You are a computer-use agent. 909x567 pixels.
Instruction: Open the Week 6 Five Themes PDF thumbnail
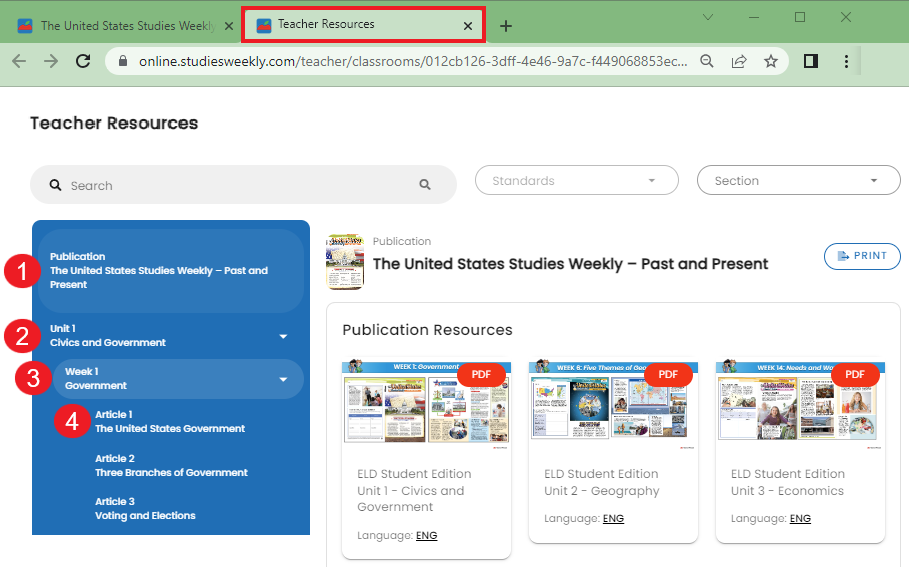(613, 403)
